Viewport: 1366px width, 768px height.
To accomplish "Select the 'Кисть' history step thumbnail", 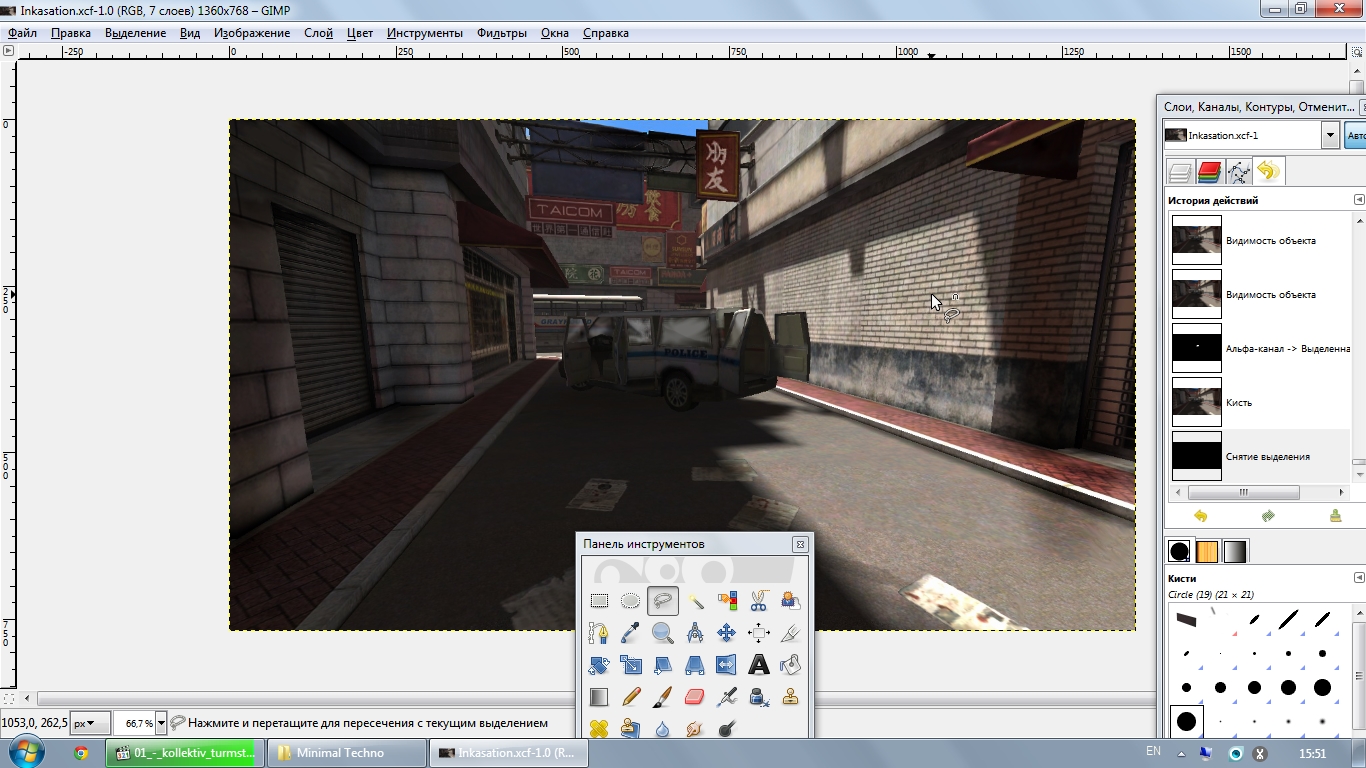I will pos(1197,402).
